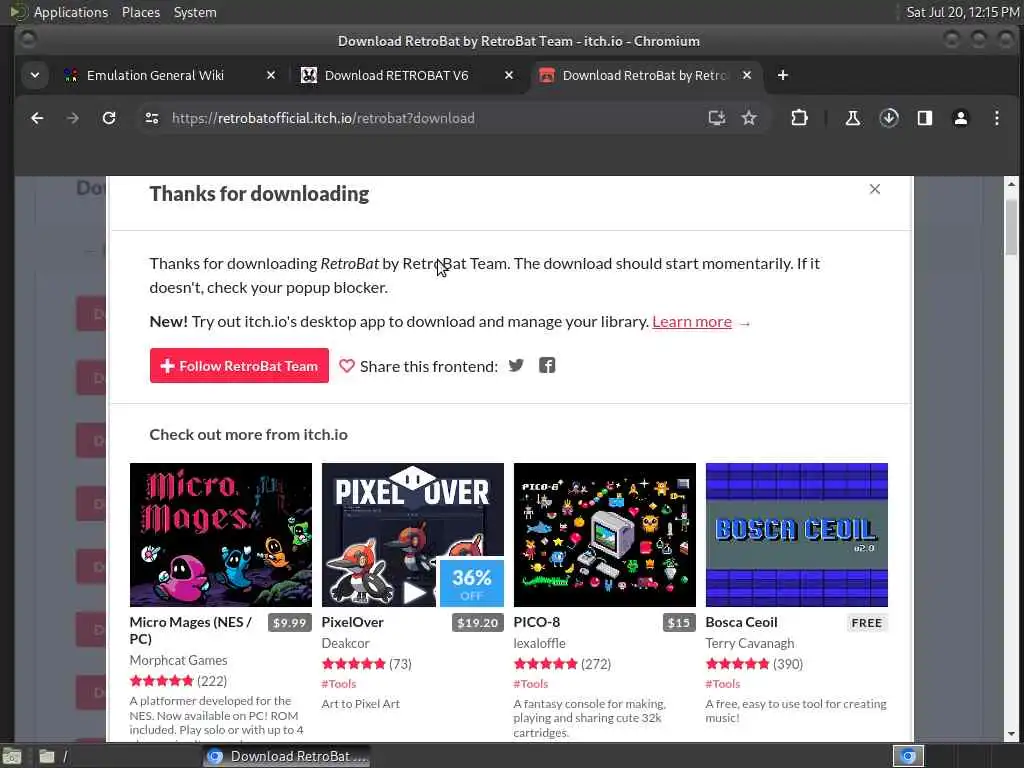
Task: Click #Tools tag under Bosca Ceoil
Action: (x=723, y=684)
